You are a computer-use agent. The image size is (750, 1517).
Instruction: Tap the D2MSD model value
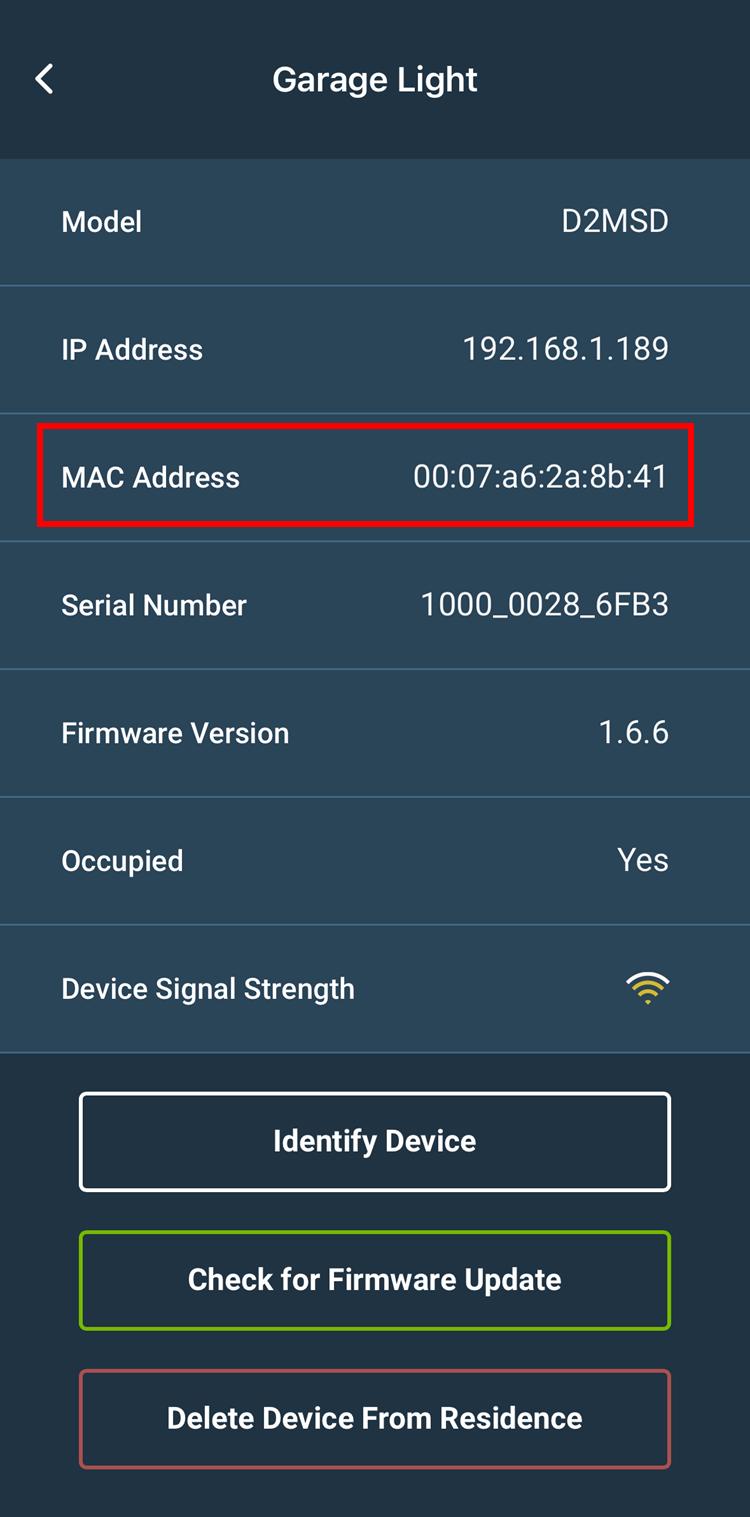(614, 221)
